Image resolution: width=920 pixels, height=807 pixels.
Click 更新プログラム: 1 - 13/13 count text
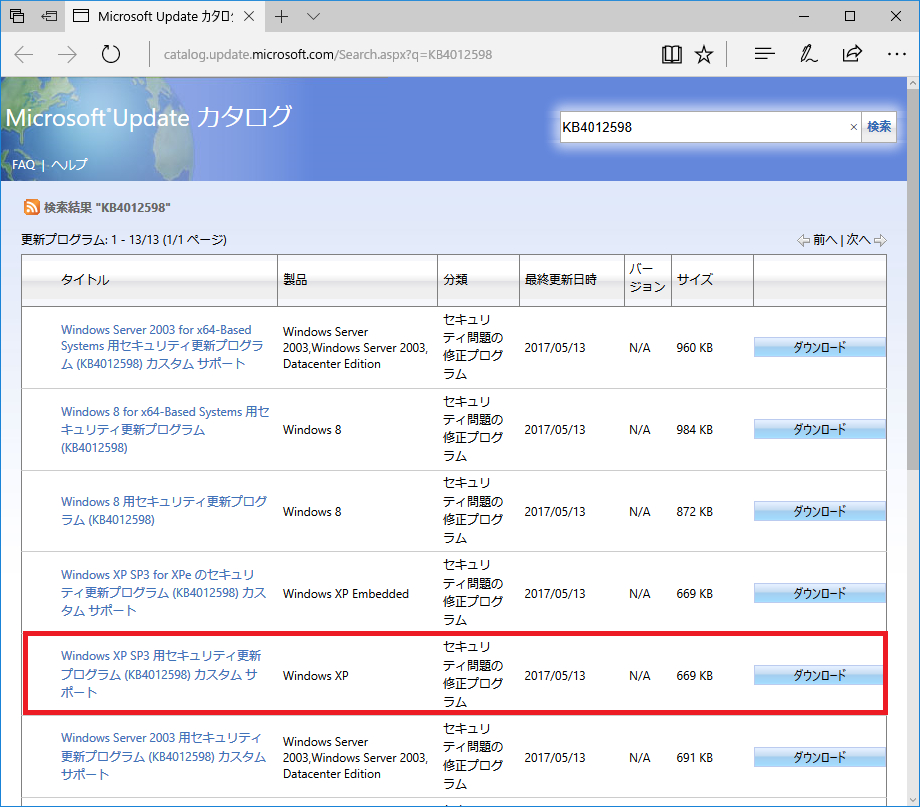pos(124,239)
